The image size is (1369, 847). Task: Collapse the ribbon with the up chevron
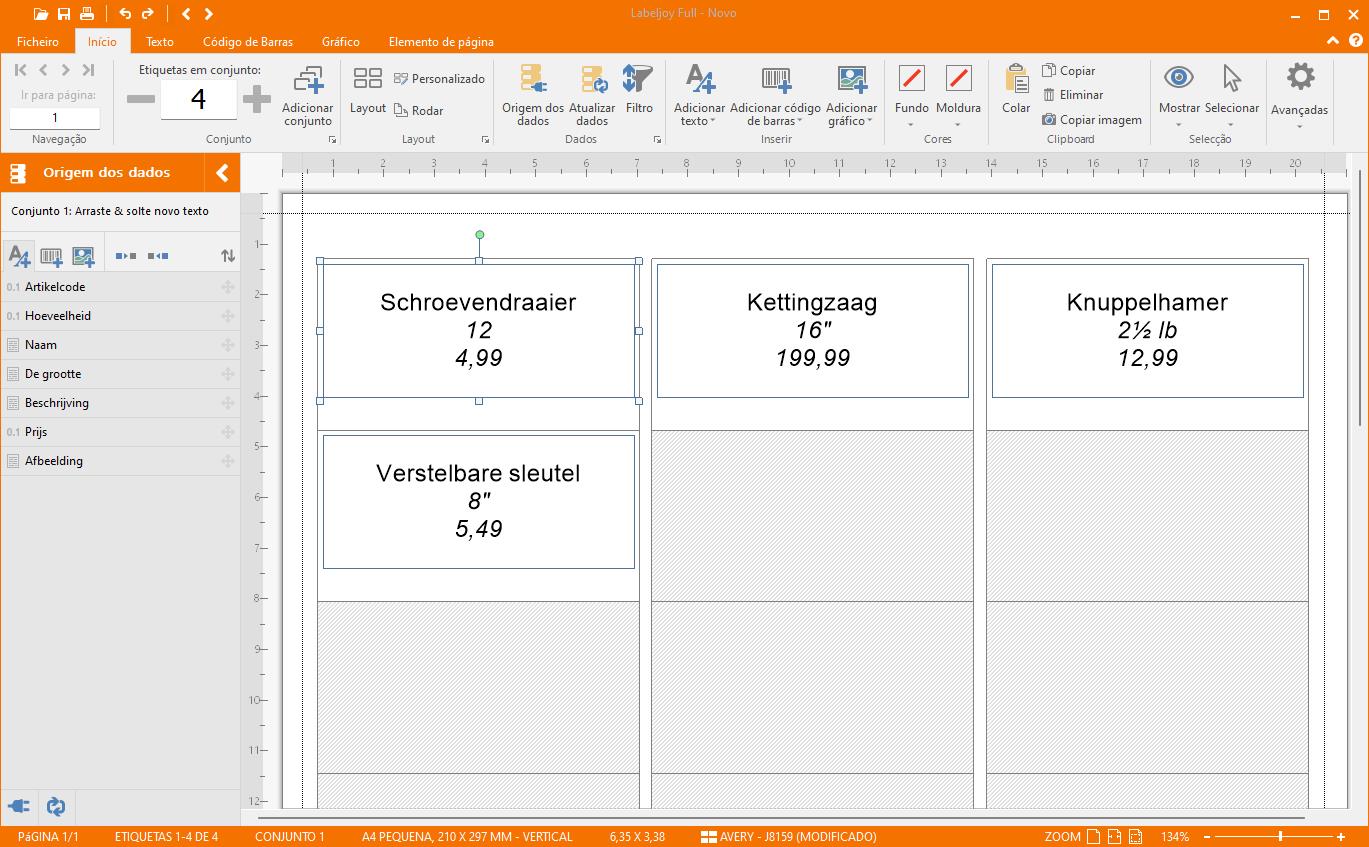[x=1333, y=41]
